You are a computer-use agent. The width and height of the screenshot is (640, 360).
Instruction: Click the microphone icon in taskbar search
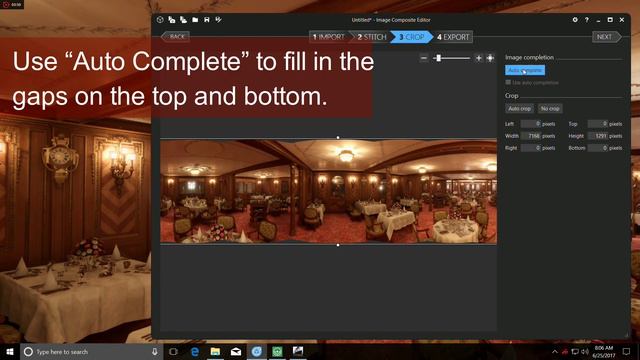click(155, 351)
